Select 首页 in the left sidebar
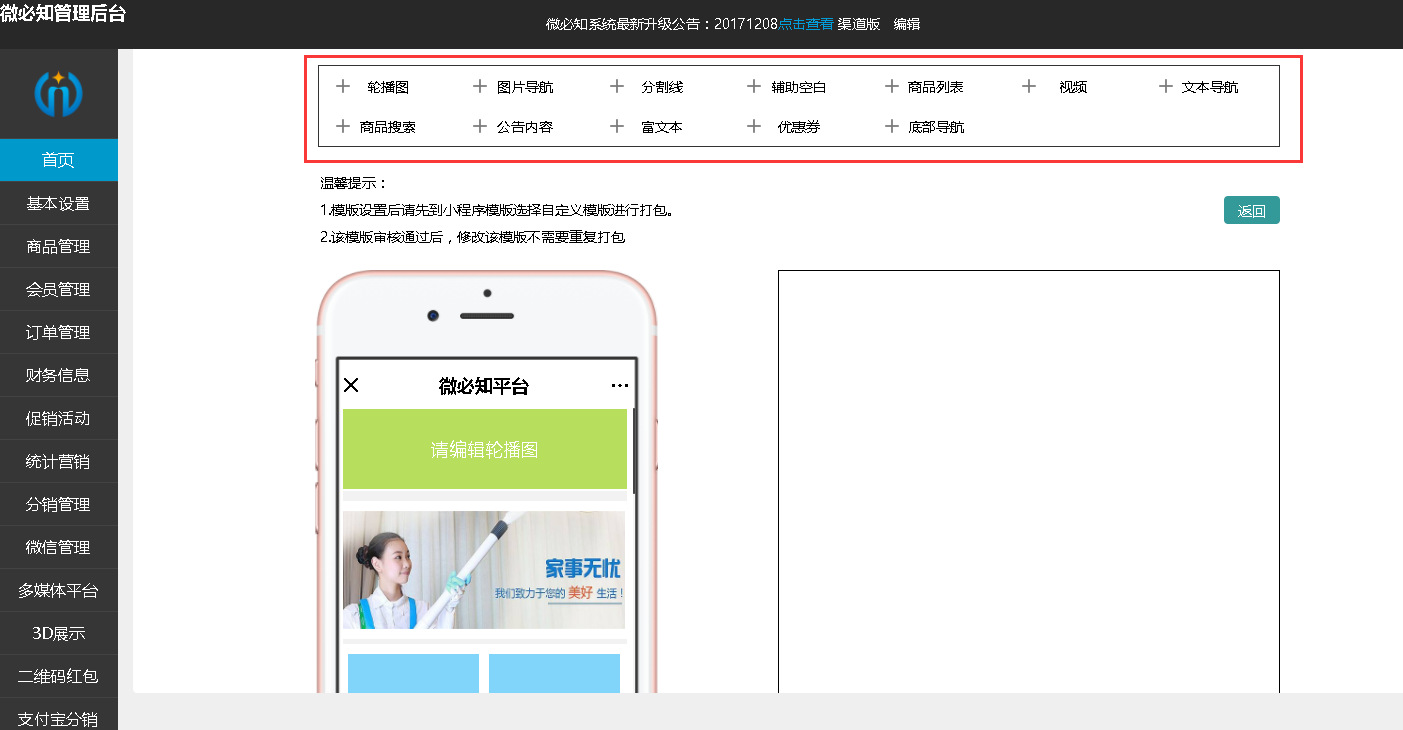1403x730 pixels. pyautogui.click(x=59, y=160)
